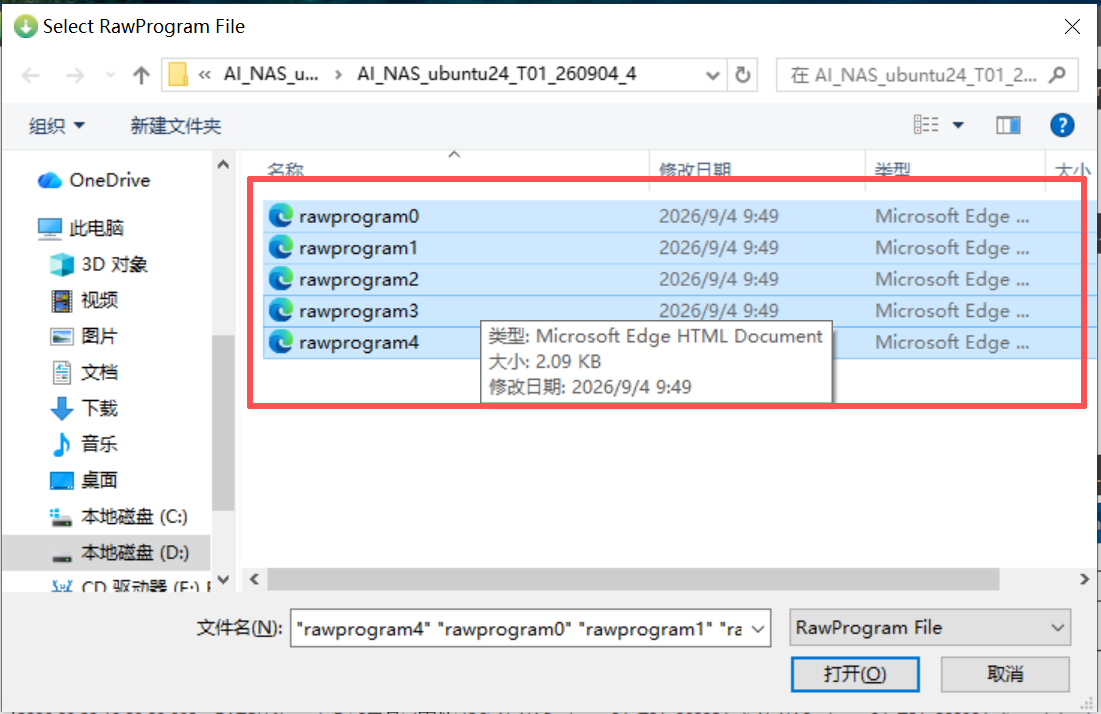Create folder with 新建文件夹
The width and height of the screenshot is (1101, 714).
point(176,126)
